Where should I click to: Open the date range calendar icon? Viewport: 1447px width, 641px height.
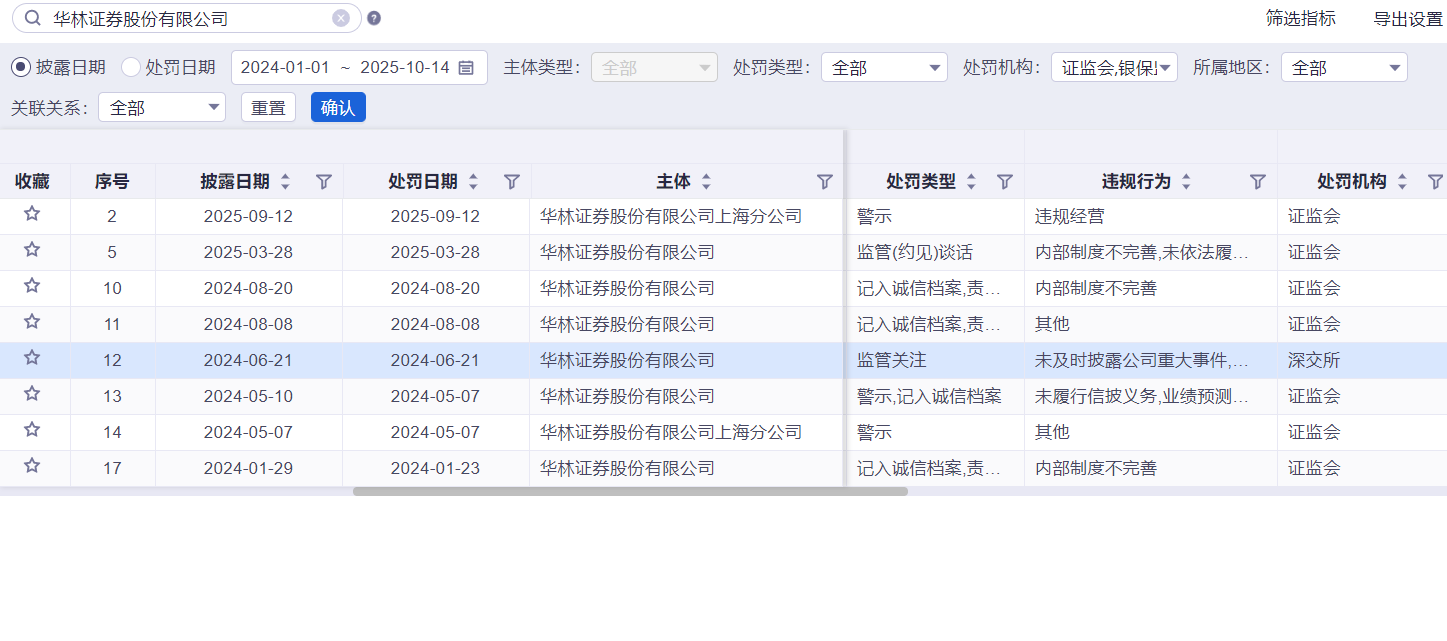(x=466, y=68)
